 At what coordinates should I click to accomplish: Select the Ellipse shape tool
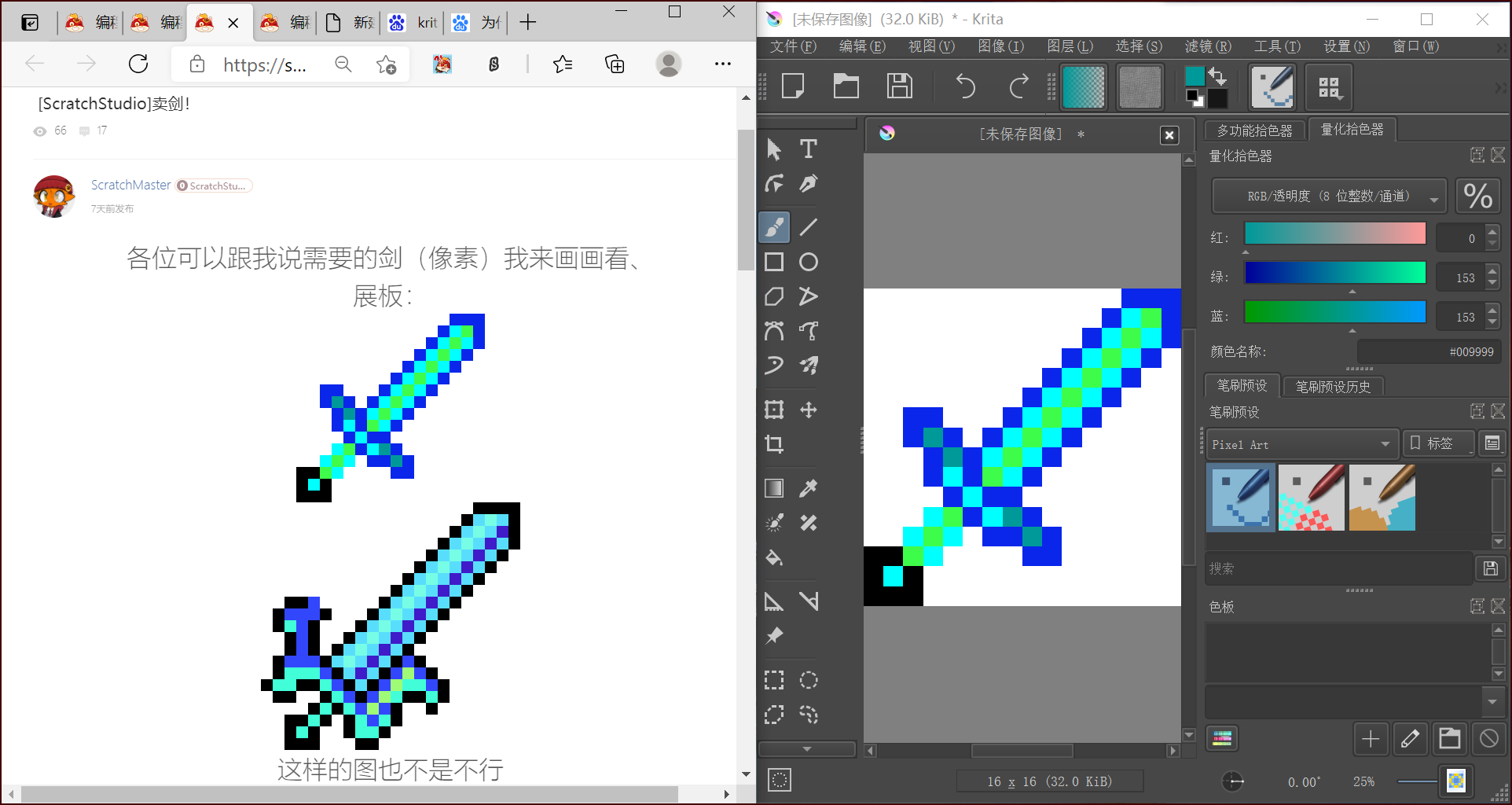pyautogui.click(x=809, y=262)
